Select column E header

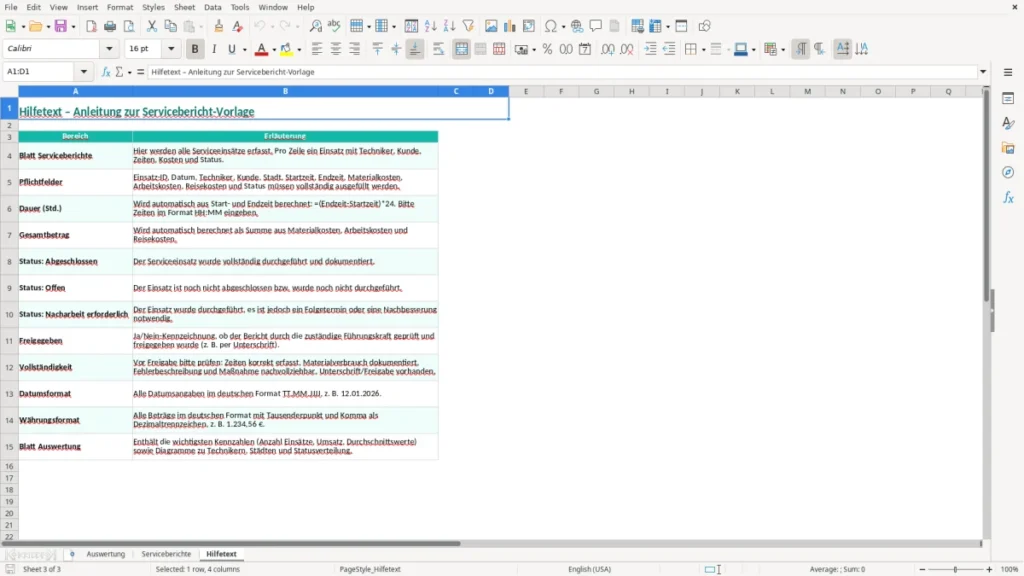pos(526,91)
